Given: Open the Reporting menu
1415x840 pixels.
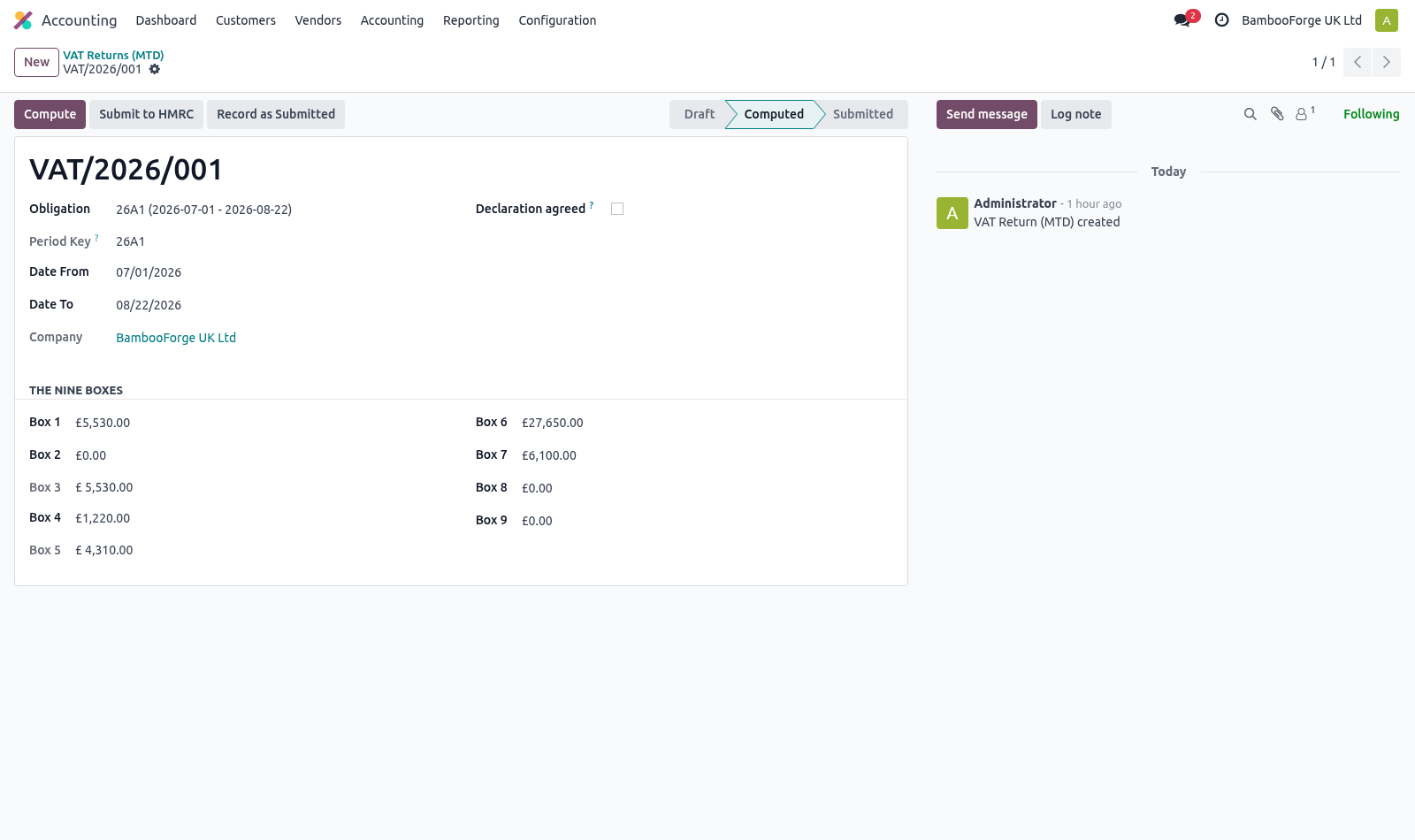Looking at the screenshot, I should pyautogui.click(x=471, y=20).
